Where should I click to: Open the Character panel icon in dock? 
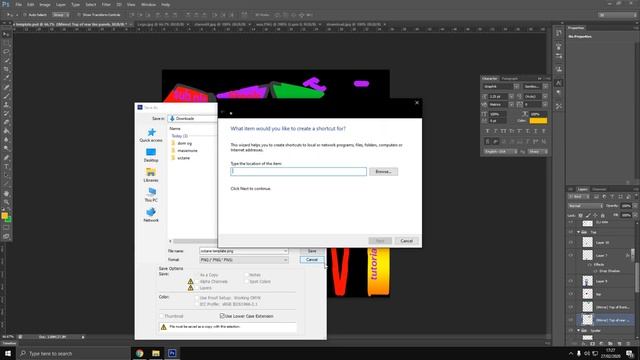coord(559,83)
